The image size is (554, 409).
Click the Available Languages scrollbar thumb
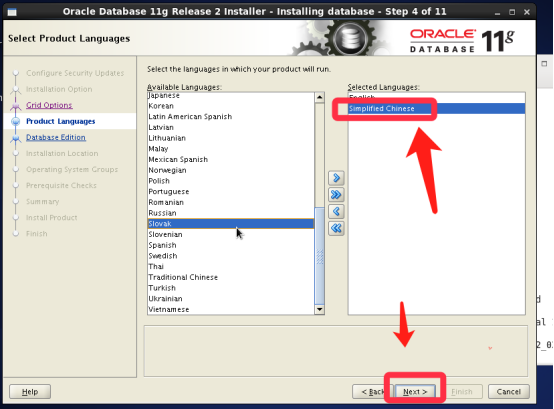click(319, 256)
